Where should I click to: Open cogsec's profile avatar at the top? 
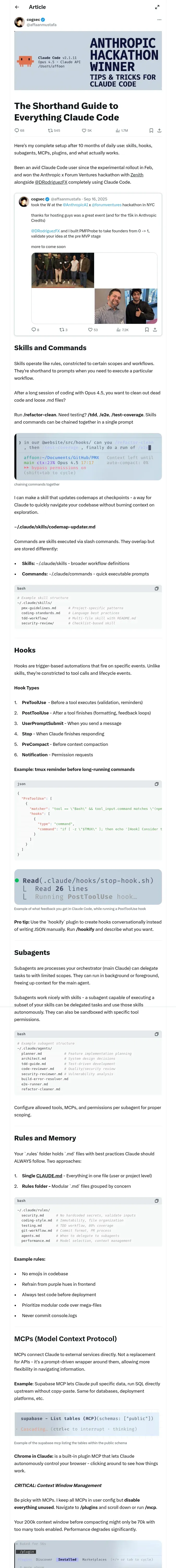coord(19,22)
